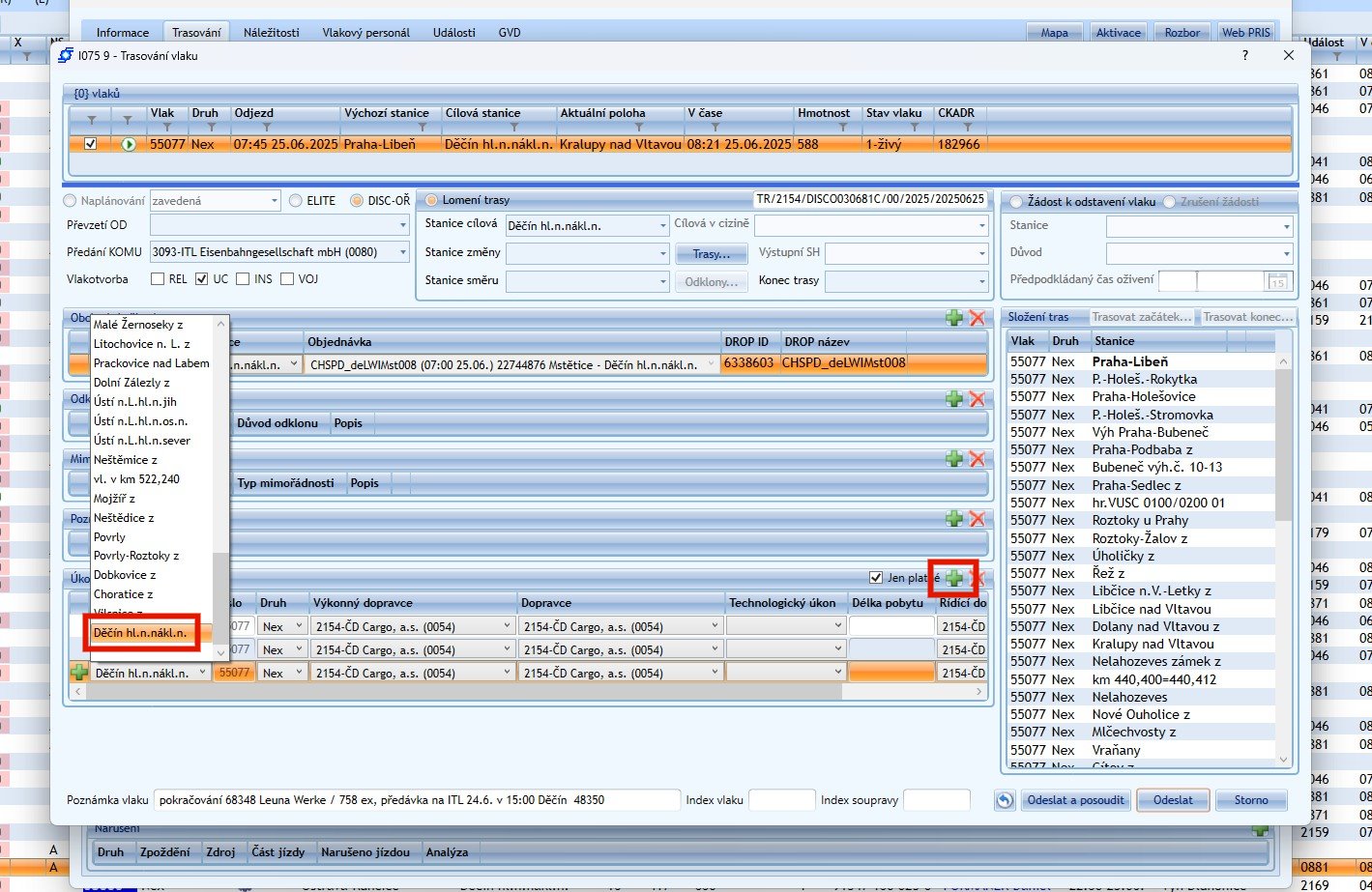Click green plus at start of bottom row
This screenshot has width=1372, height=892.
pyautogui.click(x=79, y=673)
